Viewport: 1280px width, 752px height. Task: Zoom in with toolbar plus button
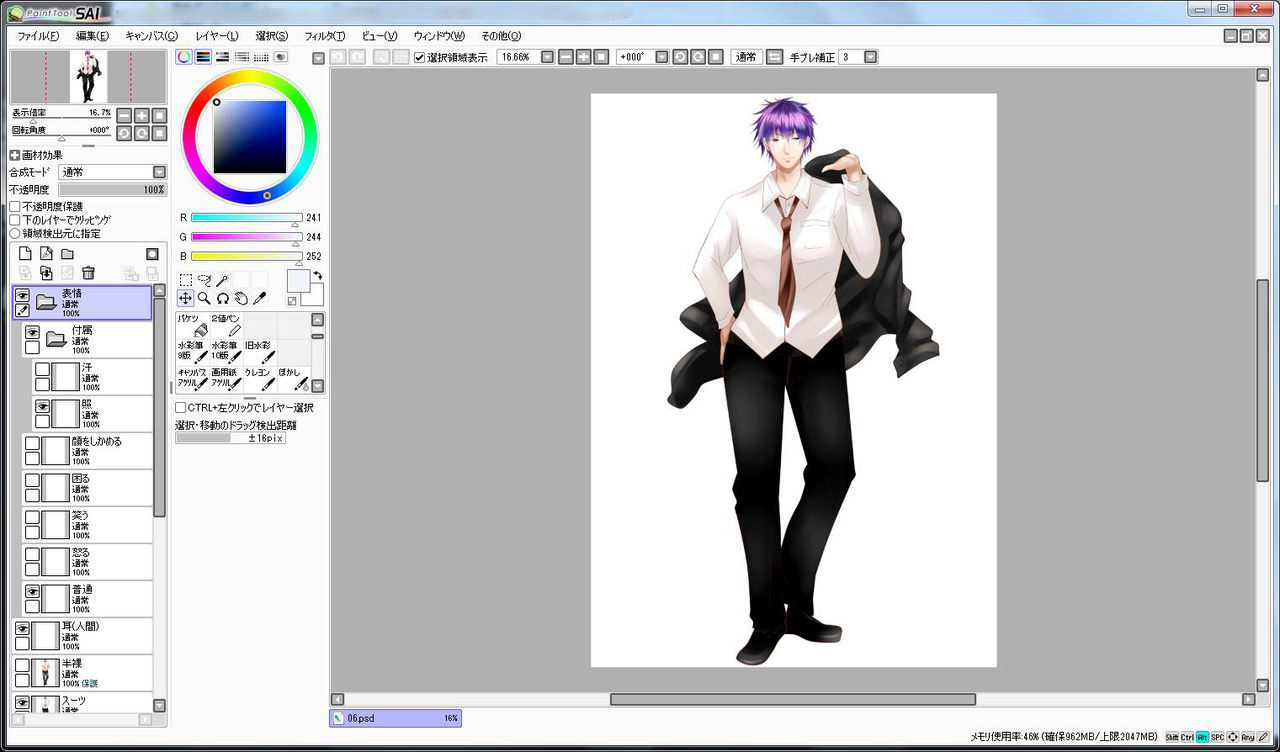584,57
